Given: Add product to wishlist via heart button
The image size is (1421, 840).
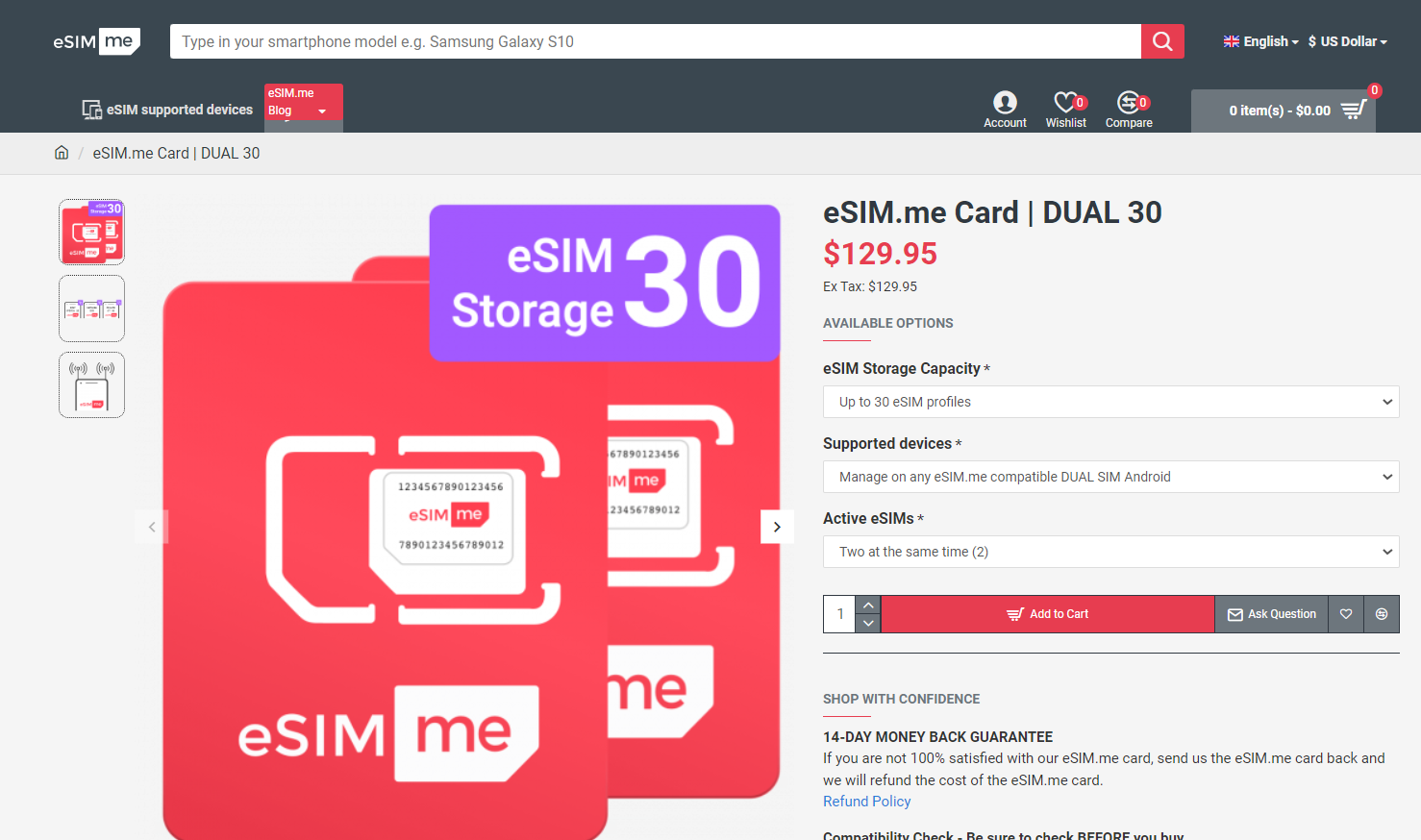Looking at the screenshot, I should (1346, 614).
